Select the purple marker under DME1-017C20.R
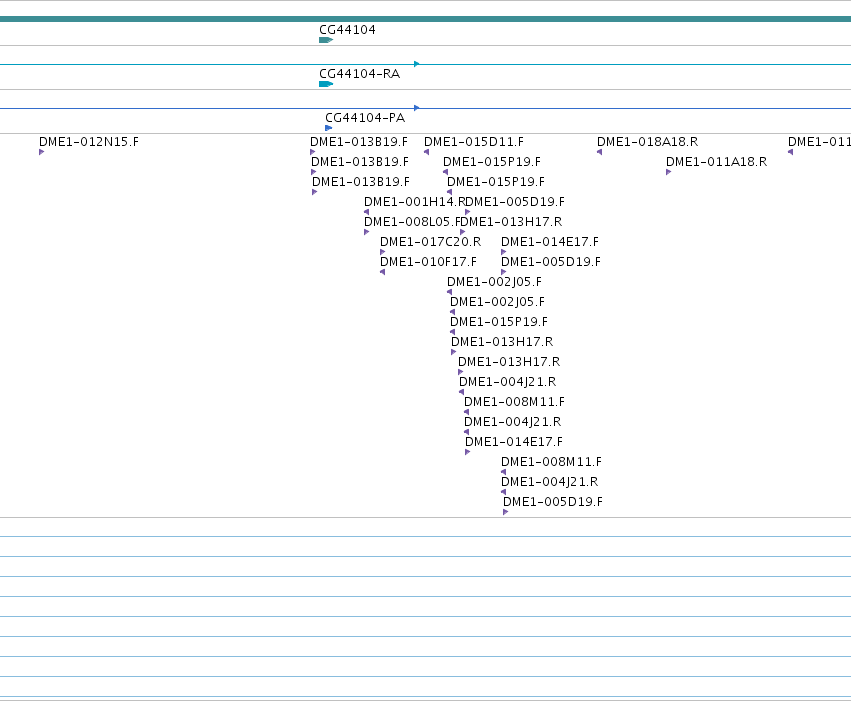The height and width of the screenshot is (701, 851). 383,252
